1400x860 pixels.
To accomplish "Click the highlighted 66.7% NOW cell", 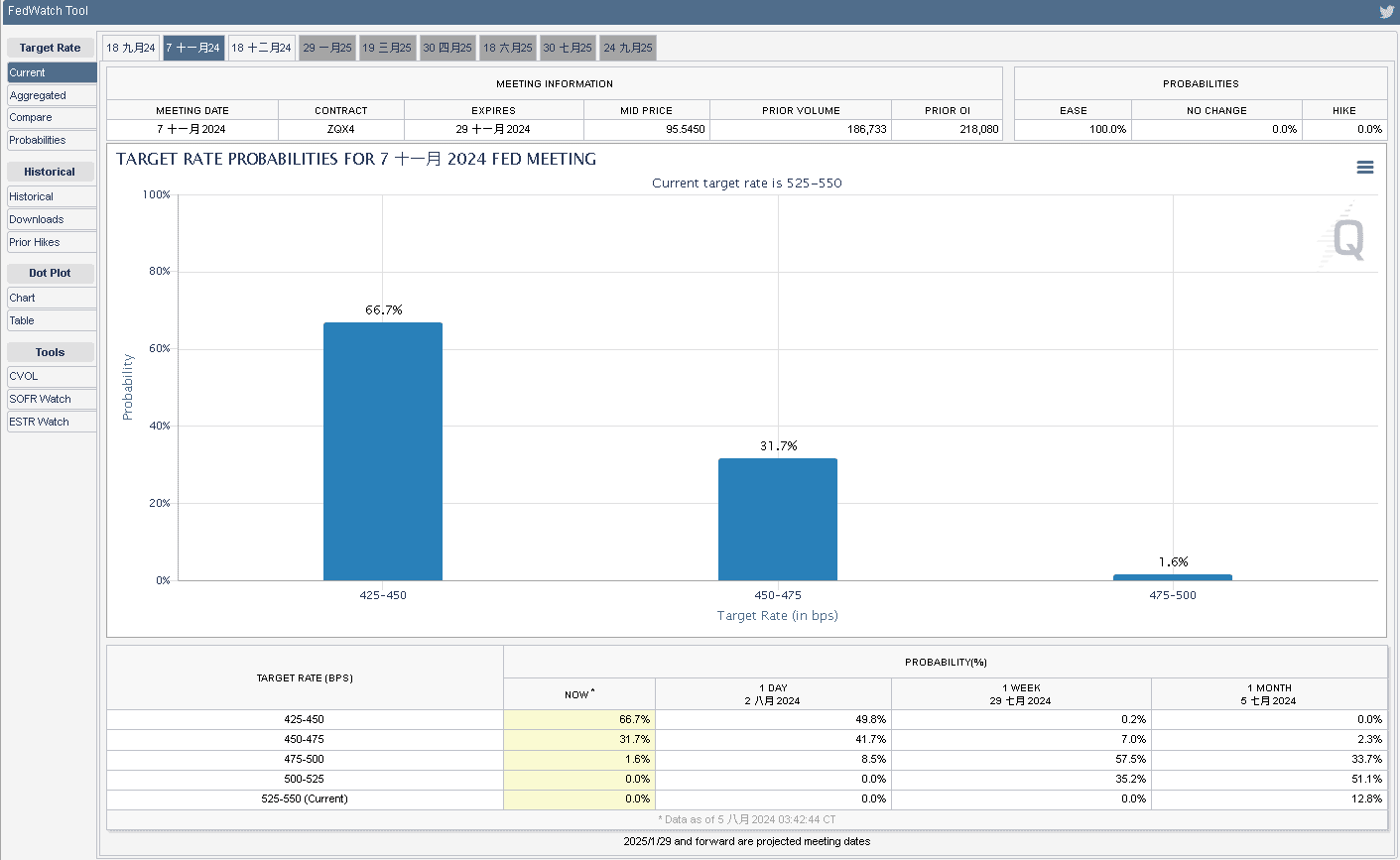I will click(579, 719).
